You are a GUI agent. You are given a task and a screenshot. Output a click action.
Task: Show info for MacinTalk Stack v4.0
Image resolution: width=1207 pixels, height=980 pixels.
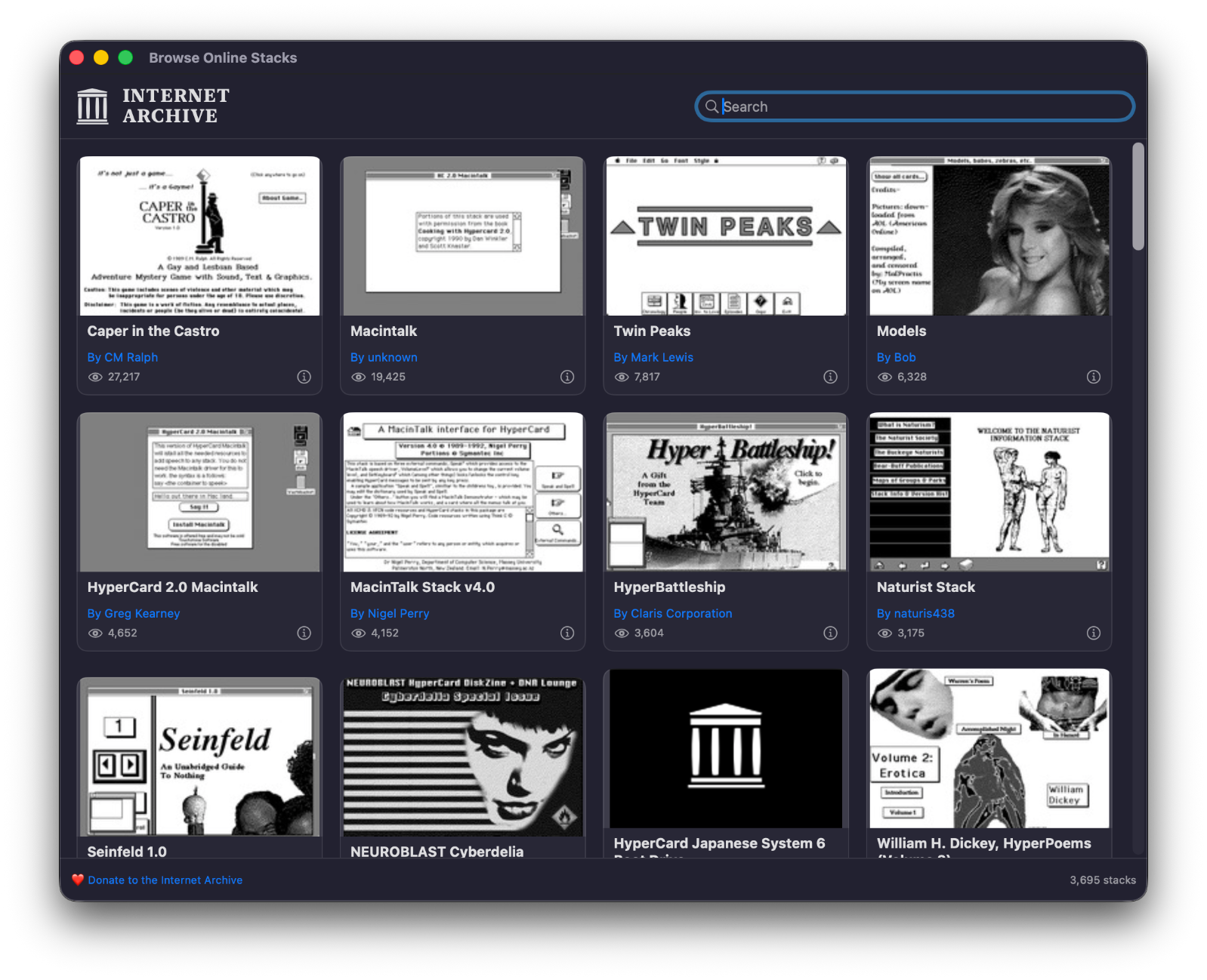tap(567, 633)
